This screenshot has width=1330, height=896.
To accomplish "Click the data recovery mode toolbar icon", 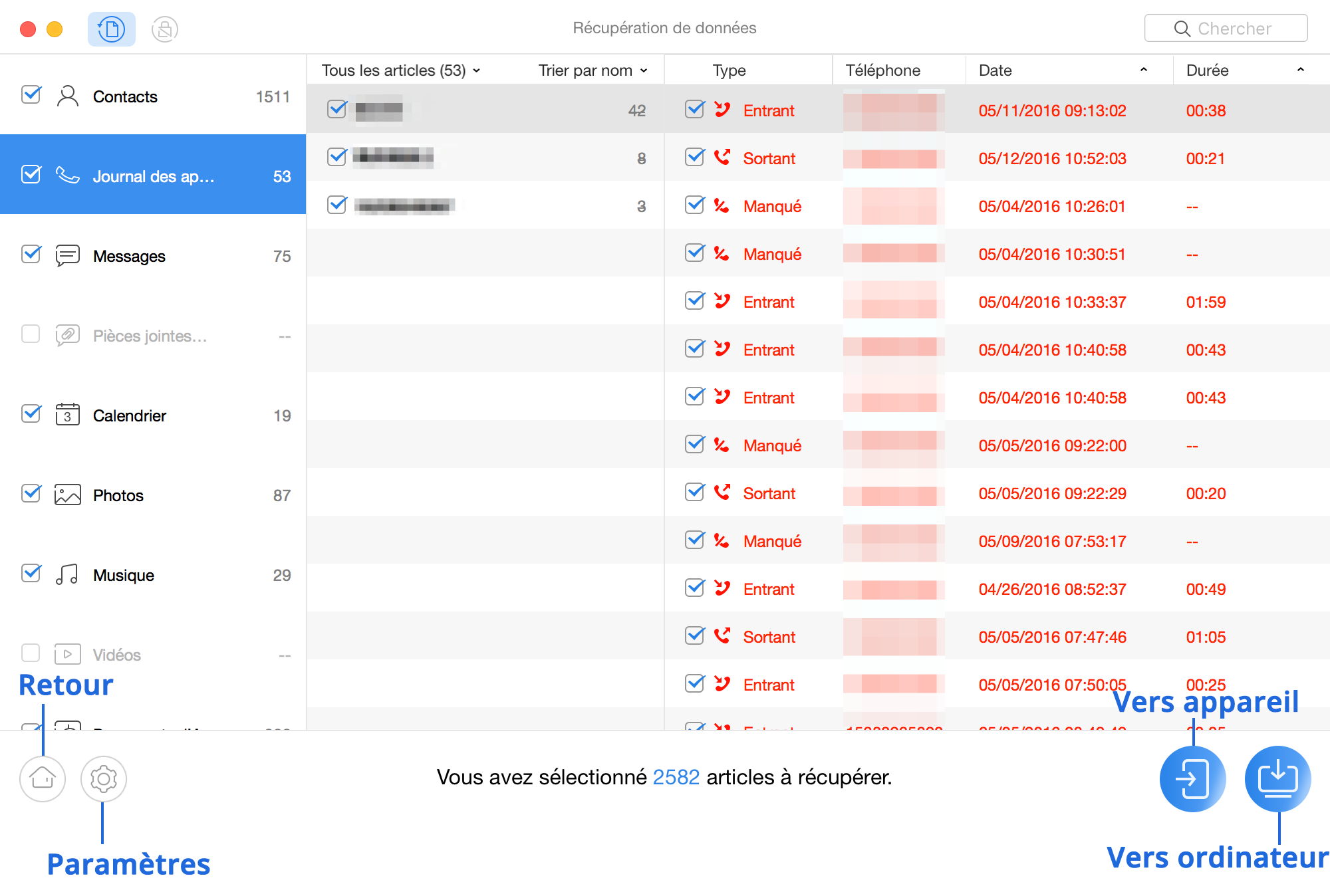I will click(x=112, y=29).
